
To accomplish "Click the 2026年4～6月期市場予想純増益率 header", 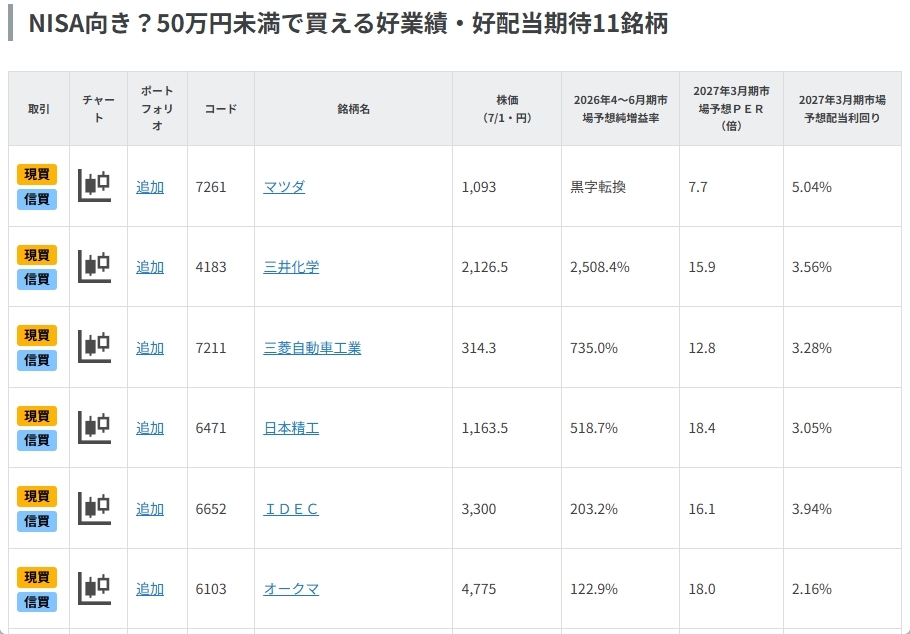I will 620,109.
